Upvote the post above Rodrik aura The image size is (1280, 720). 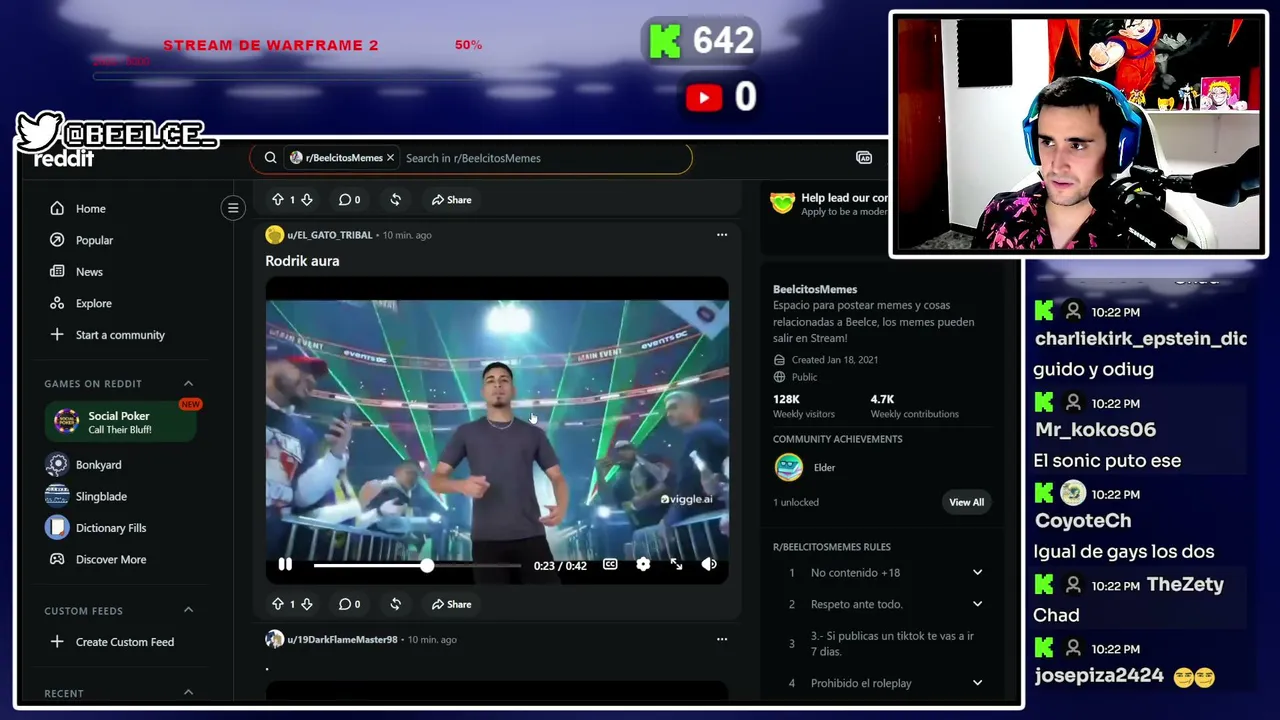pyautogui.click(x=278, y=200)
